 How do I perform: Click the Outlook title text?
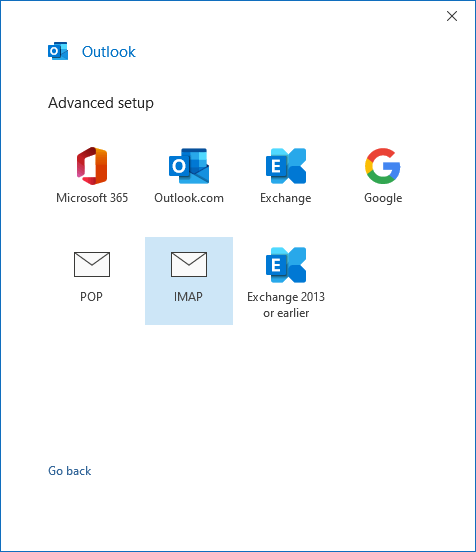(x=108, y=52)
